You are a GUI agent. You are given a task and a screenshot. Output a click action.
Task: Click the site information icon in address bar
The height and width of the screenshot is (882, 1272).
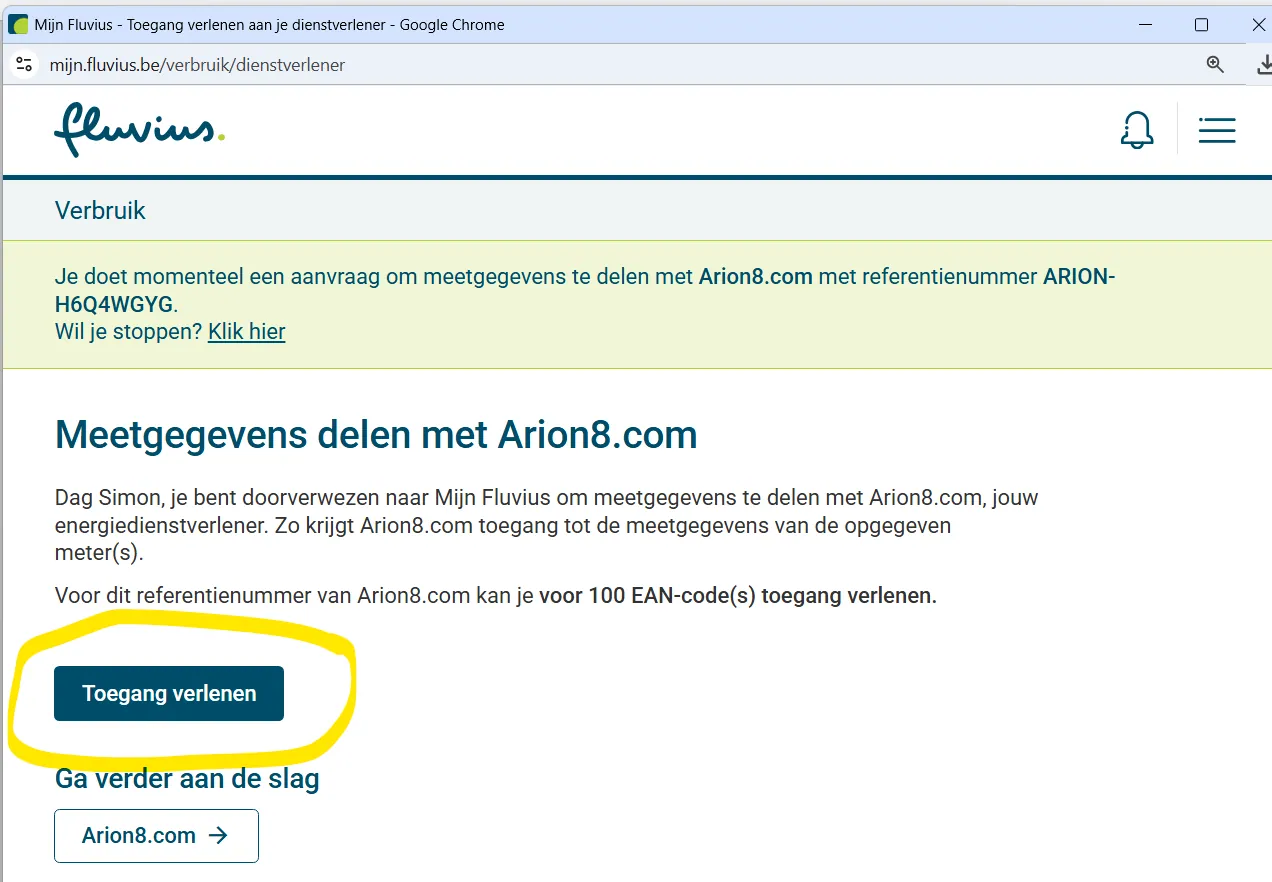tap(24, 64)
